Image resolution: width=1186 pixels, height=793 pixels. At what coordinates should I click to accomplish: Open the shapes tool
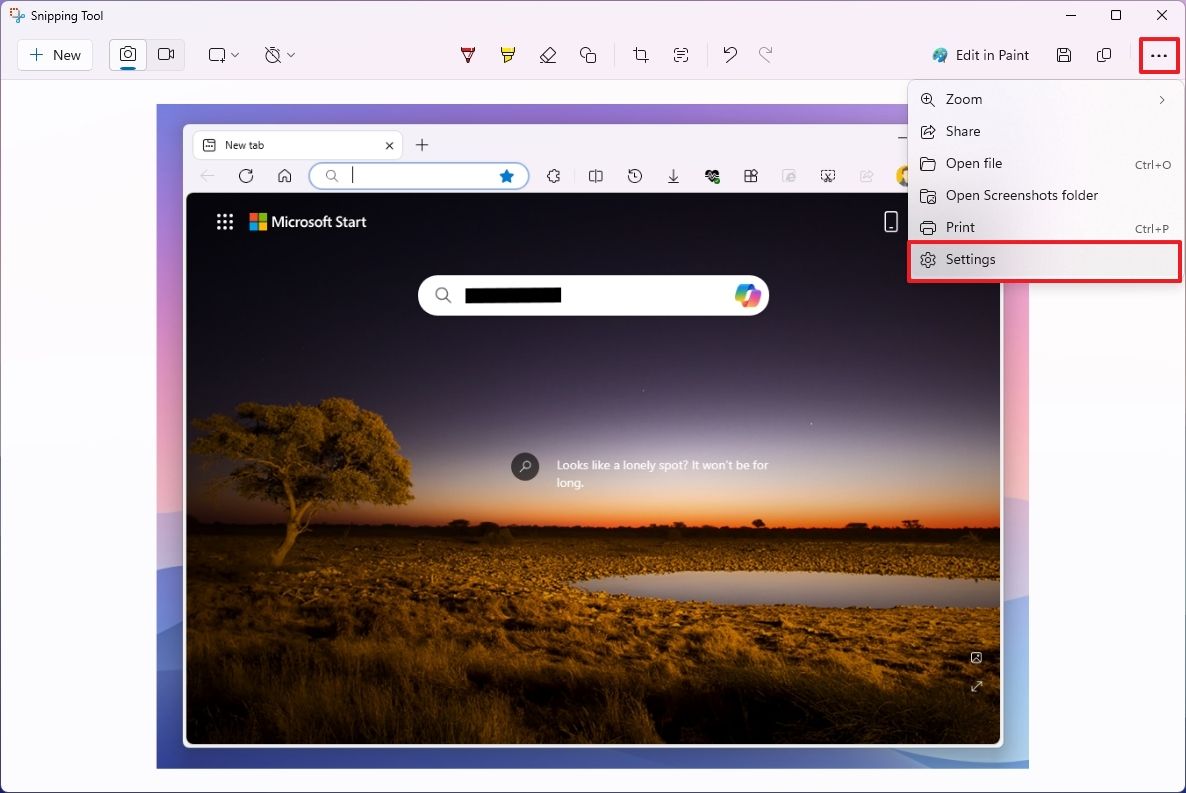tap(588, 55)
